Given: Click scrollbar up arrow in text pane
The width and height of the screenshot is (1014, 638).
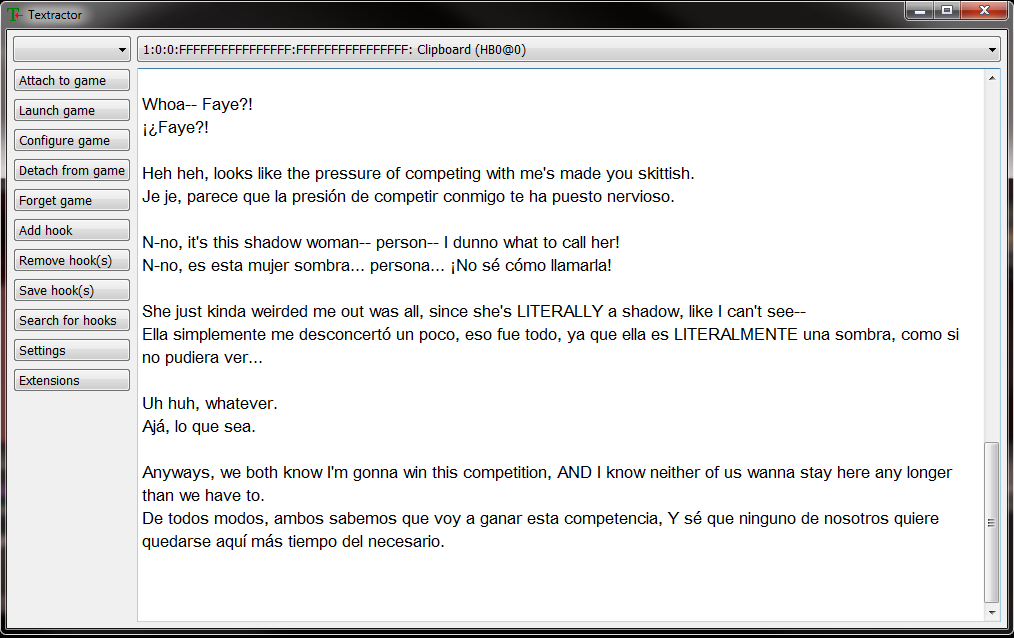Looking at the screenshot, I should [x=991, y=78].
